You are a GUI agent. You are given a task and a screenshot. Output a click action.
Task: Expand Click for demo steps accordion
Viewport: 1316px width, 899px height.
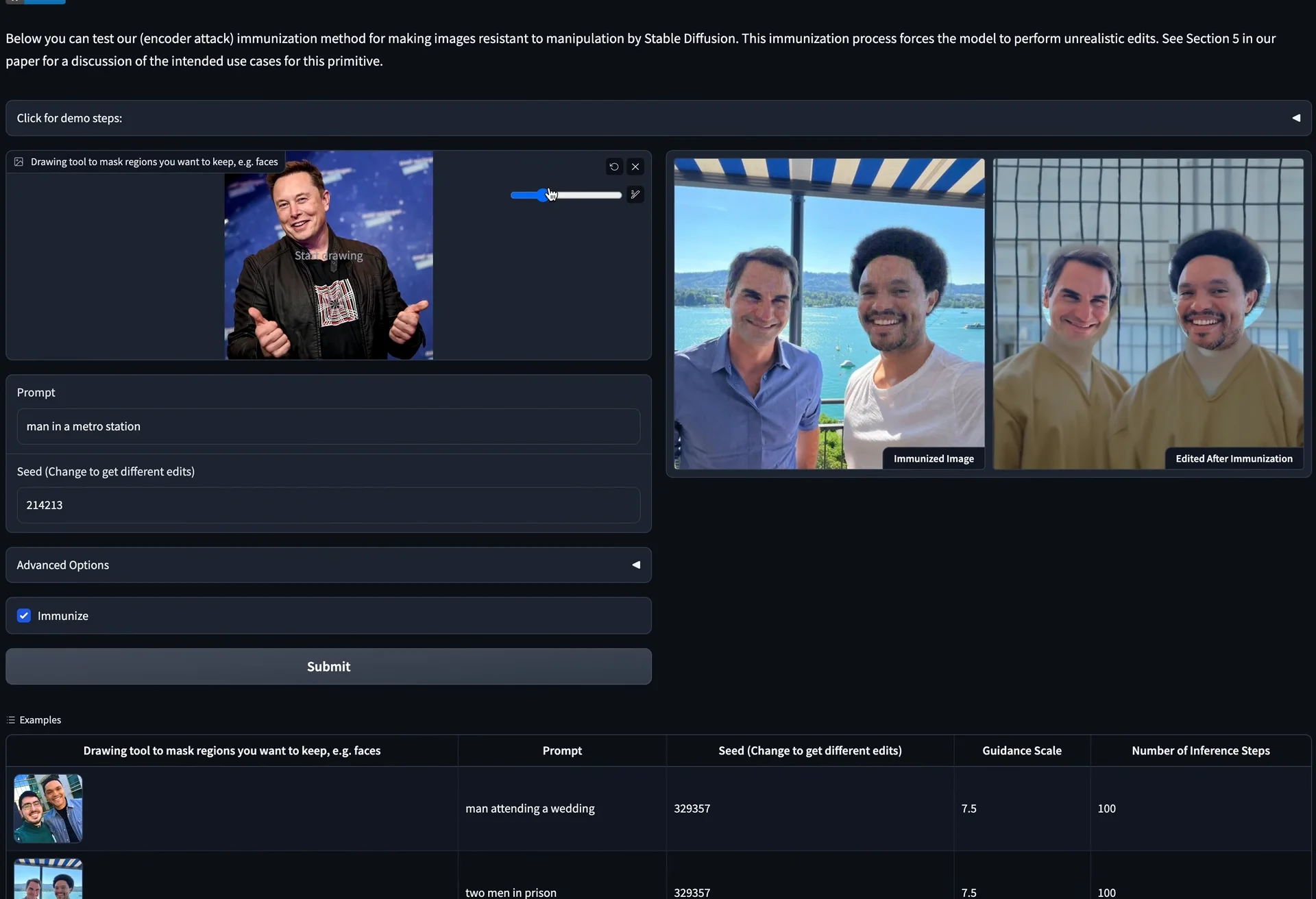pos(658,118)
